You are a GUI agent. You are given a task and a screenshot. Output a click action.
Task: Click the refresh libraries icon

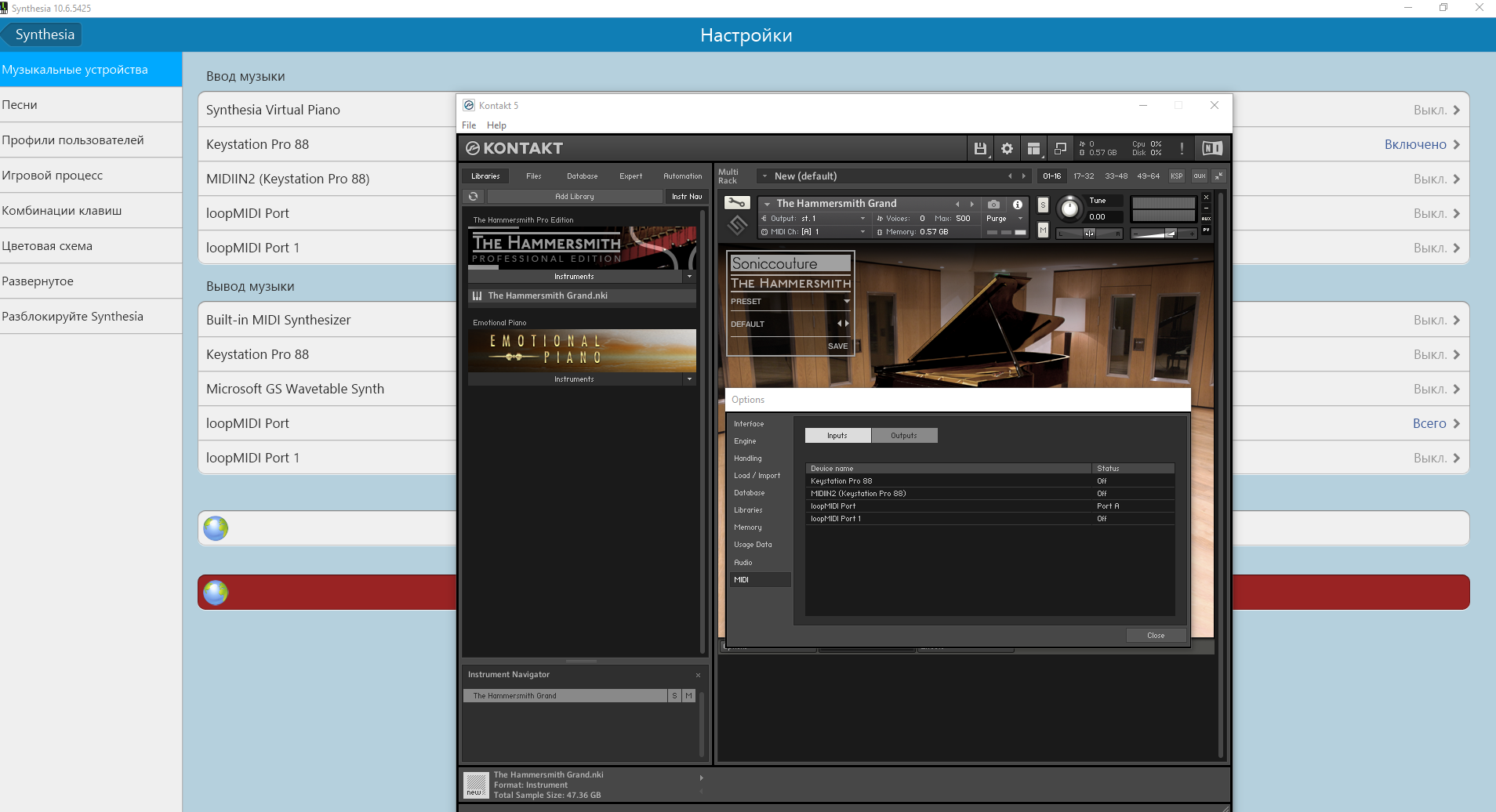473,197
